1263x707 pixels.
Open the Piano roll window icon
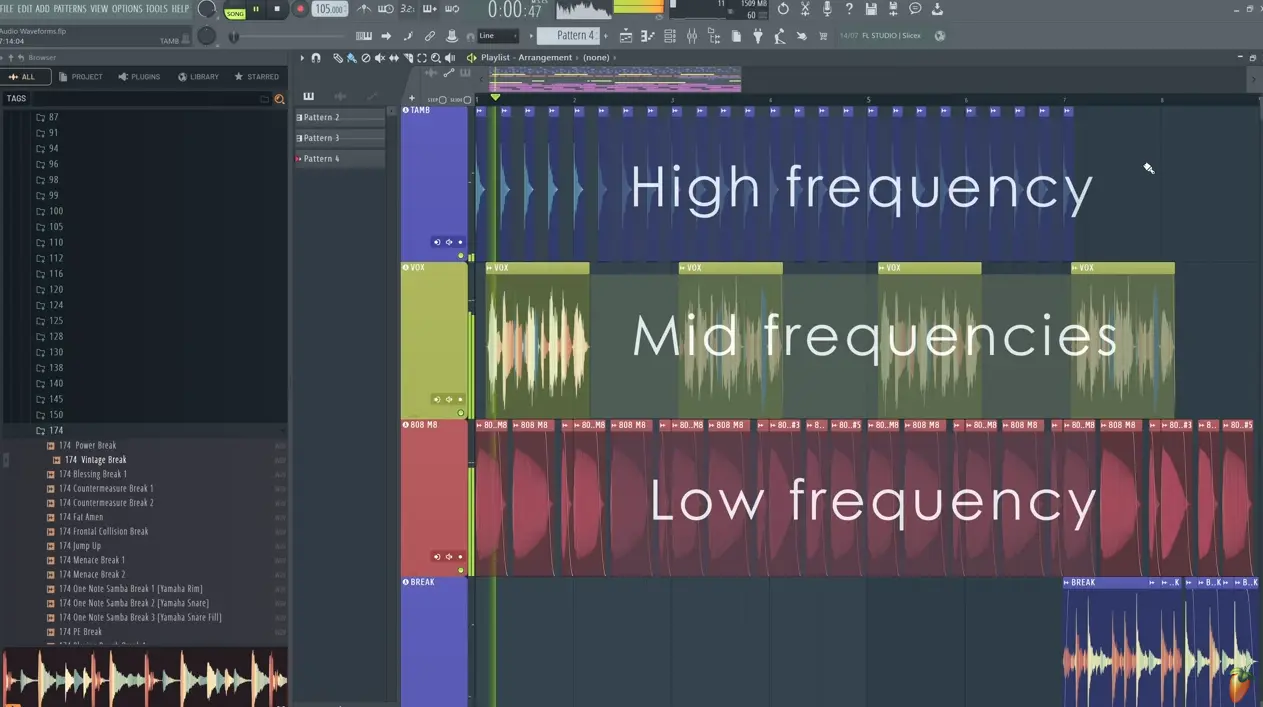[648, 36]
